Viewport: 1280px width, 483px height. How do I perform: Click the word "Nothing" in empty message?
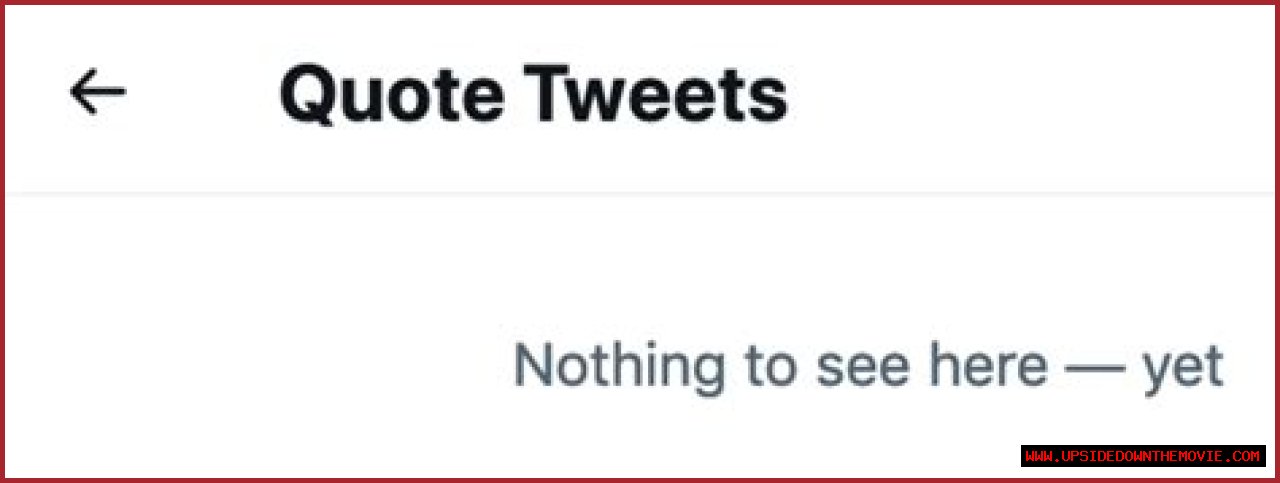tap(620, 366)
